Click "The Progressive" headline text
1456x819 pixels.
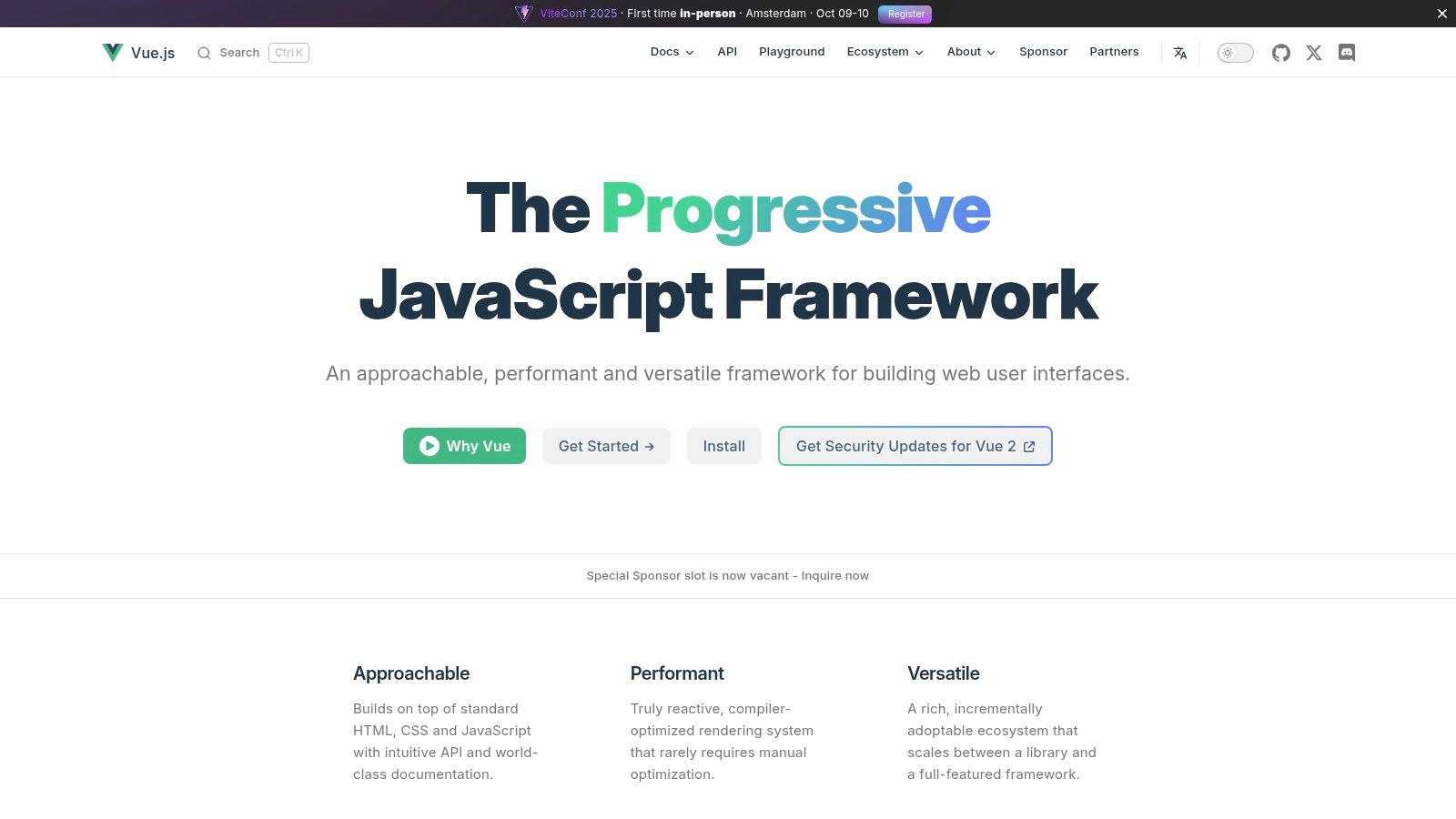[728, 210]
